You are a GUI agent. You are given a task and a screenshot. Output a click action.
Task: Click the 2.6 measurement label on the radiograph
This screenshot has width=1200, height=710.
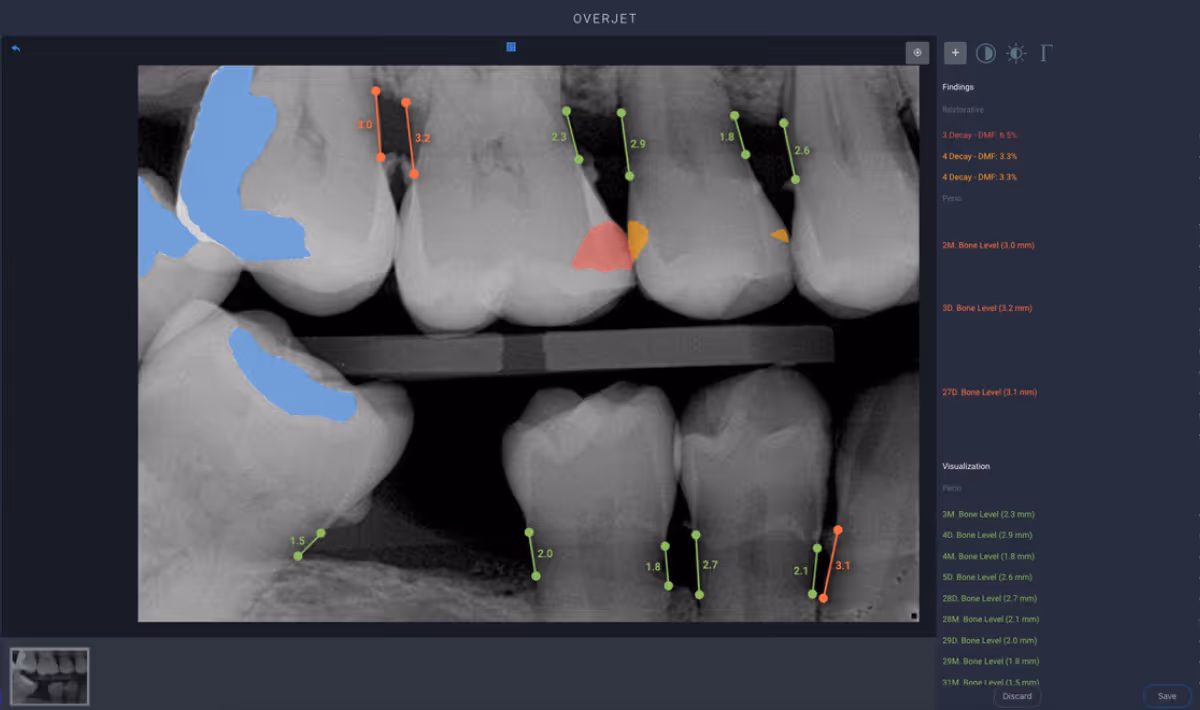tap(802, 150)
